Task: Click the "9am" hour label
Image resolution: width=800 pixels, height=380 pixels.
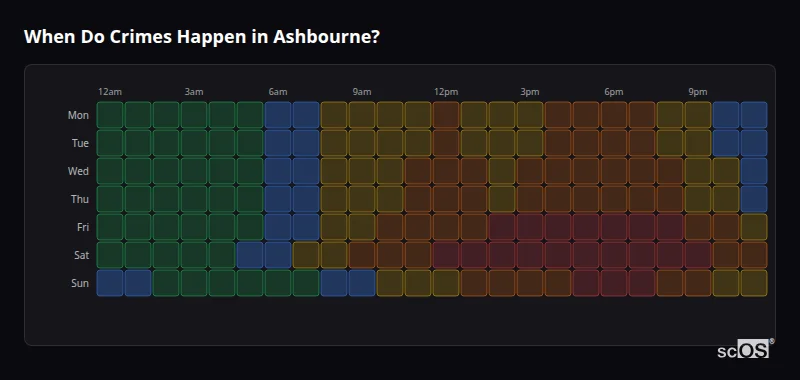Action: (362, 92)
